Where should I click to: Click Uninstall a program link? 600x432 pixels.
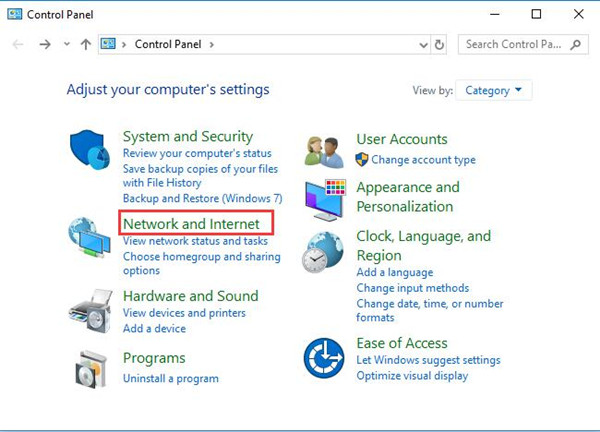(171, 378)
